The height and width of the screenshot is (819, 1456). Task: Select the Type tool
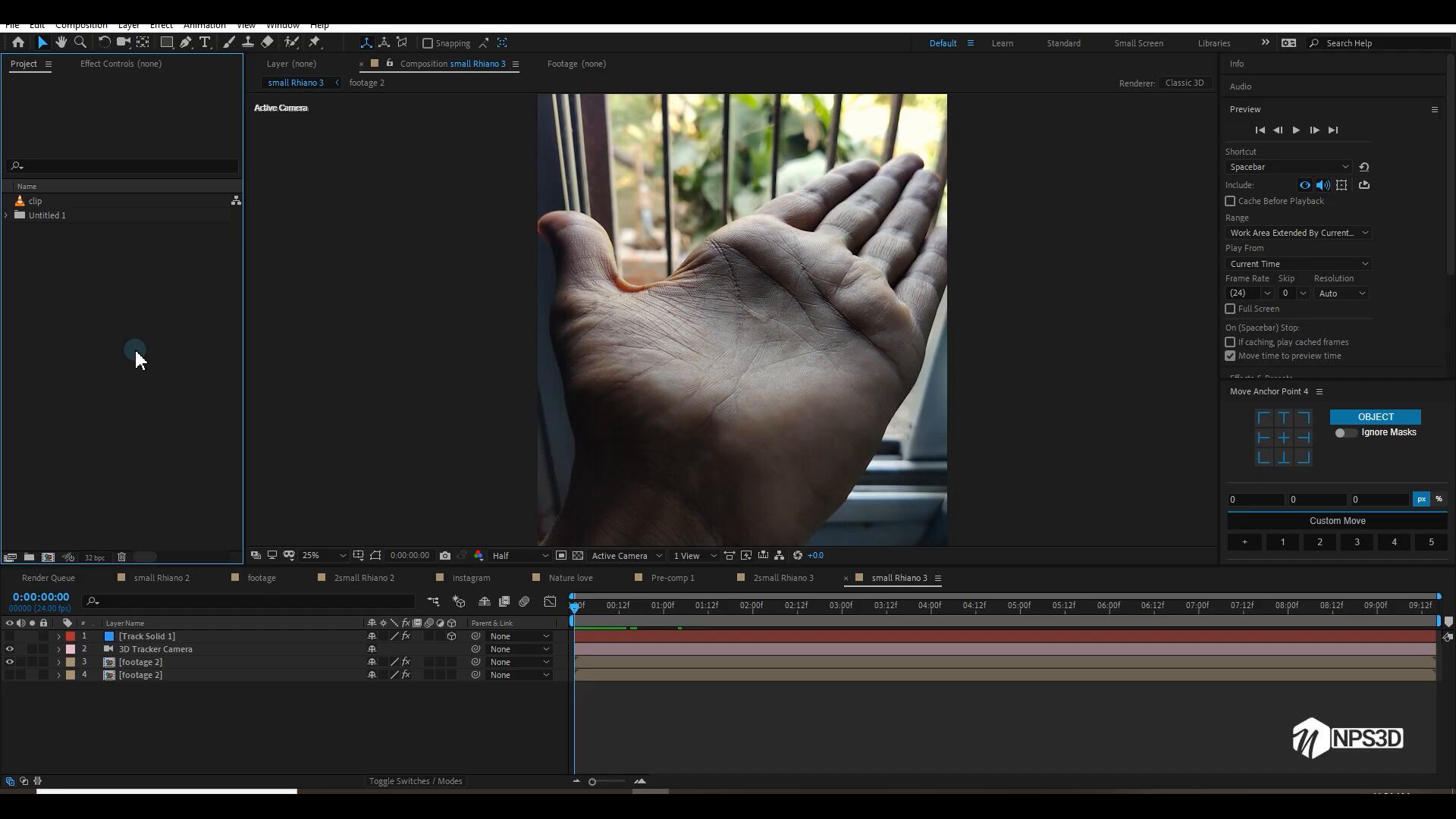(205, 42)
